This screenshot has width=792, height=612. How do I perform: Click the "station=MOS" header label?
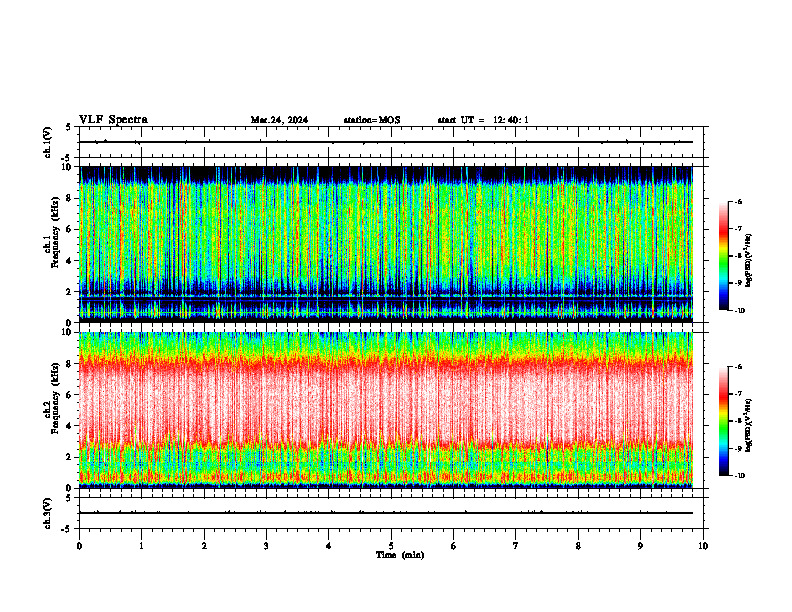[372, 120]
